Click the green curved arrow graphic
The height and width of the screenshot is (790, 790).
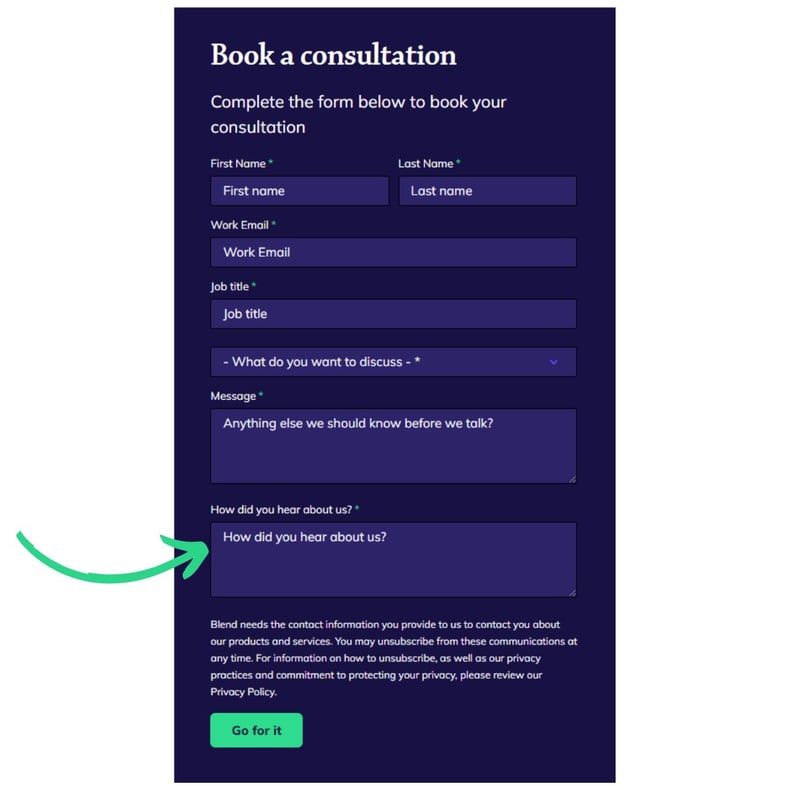click(x=113, y=556)
